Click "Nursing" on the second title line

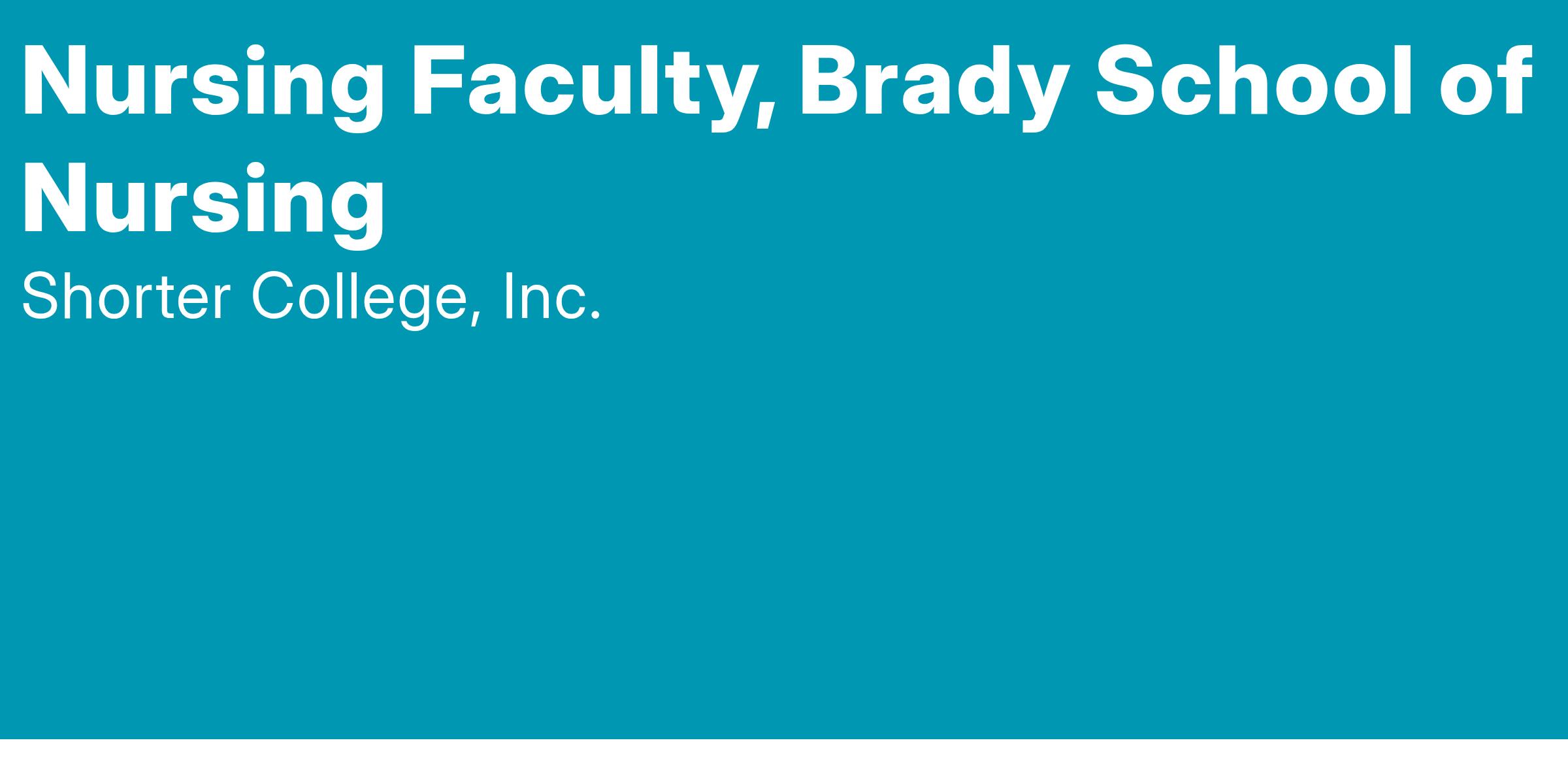point(204,205)
